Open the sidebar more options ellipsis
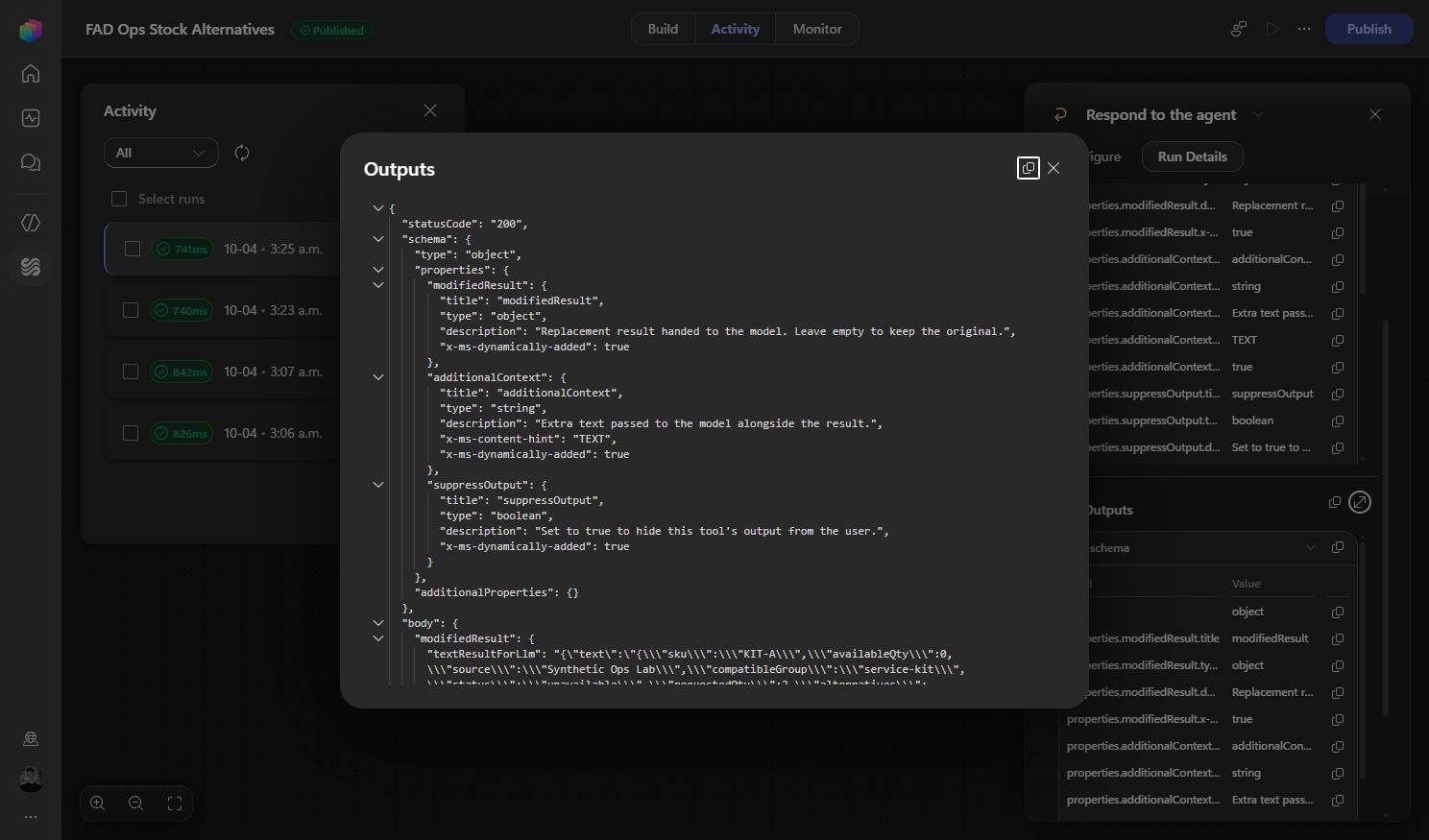 click(31, 817)
